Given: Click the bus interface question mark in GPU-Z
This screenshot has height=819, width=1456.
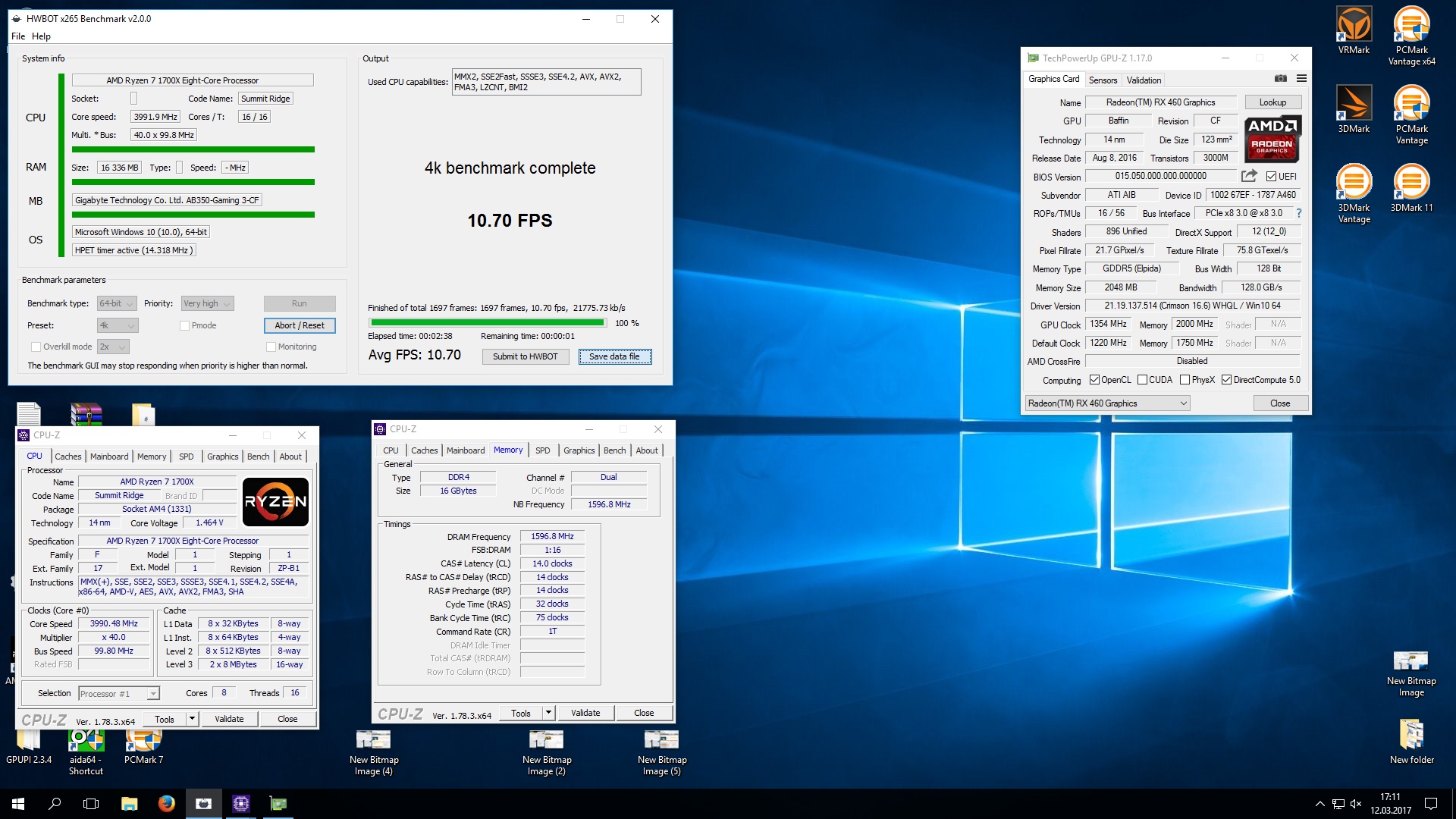Looking at the screenshot, I should (x=1299, y=213).
